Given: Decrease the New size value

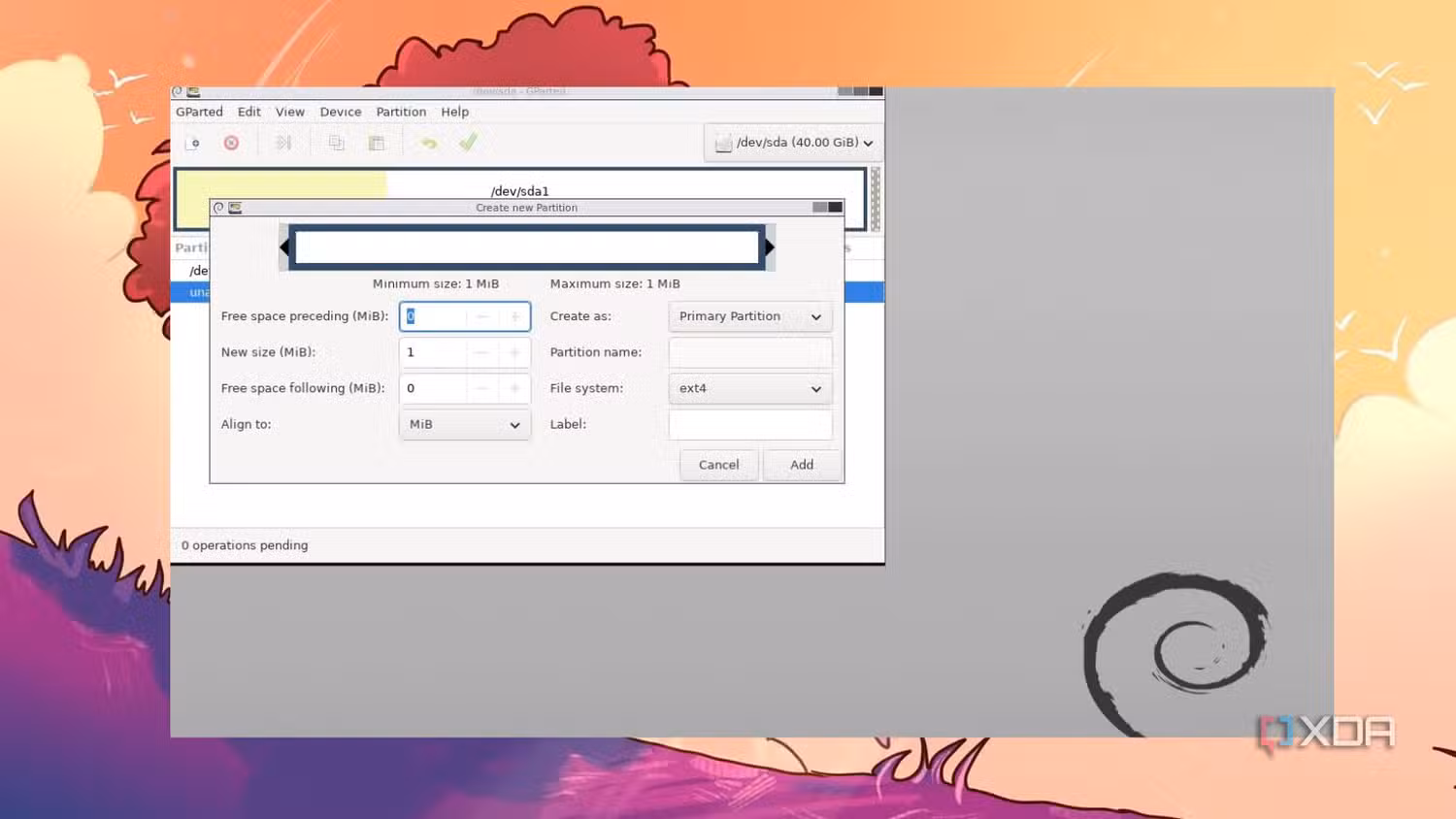Looking at the screenshot, I should 482,352.
